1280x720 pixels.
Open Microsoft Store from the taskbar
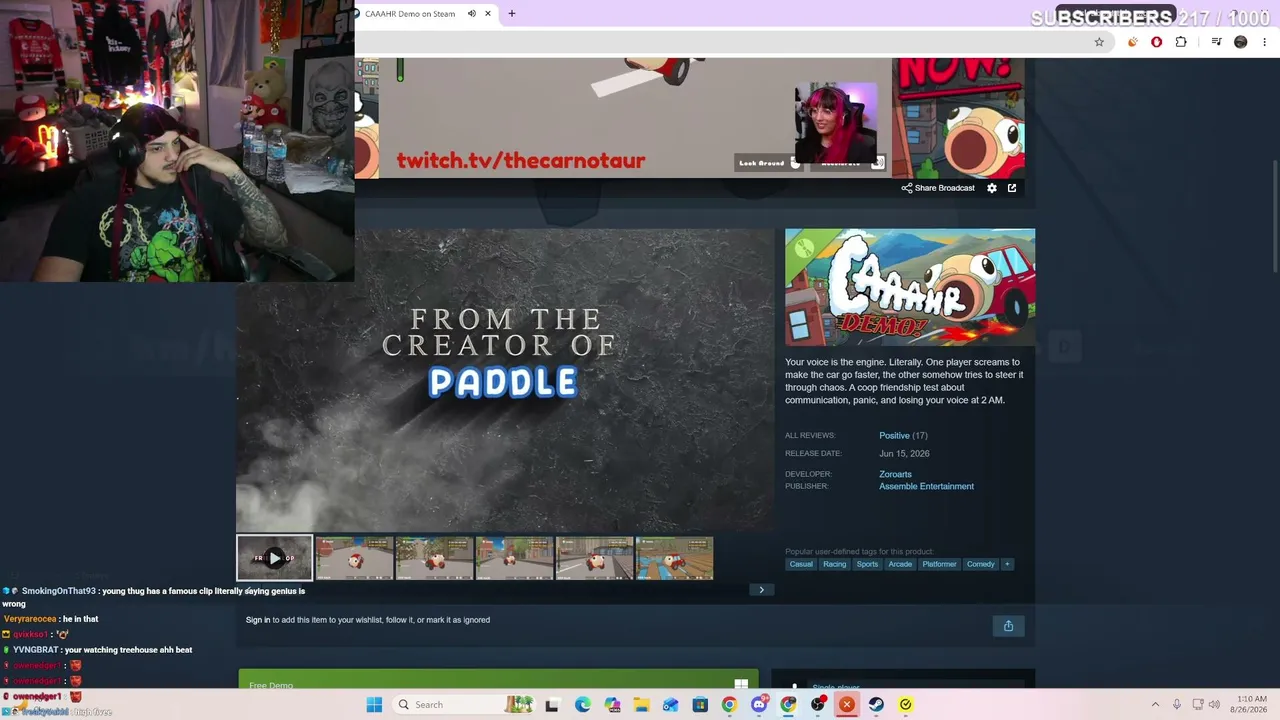click(700, 705)
